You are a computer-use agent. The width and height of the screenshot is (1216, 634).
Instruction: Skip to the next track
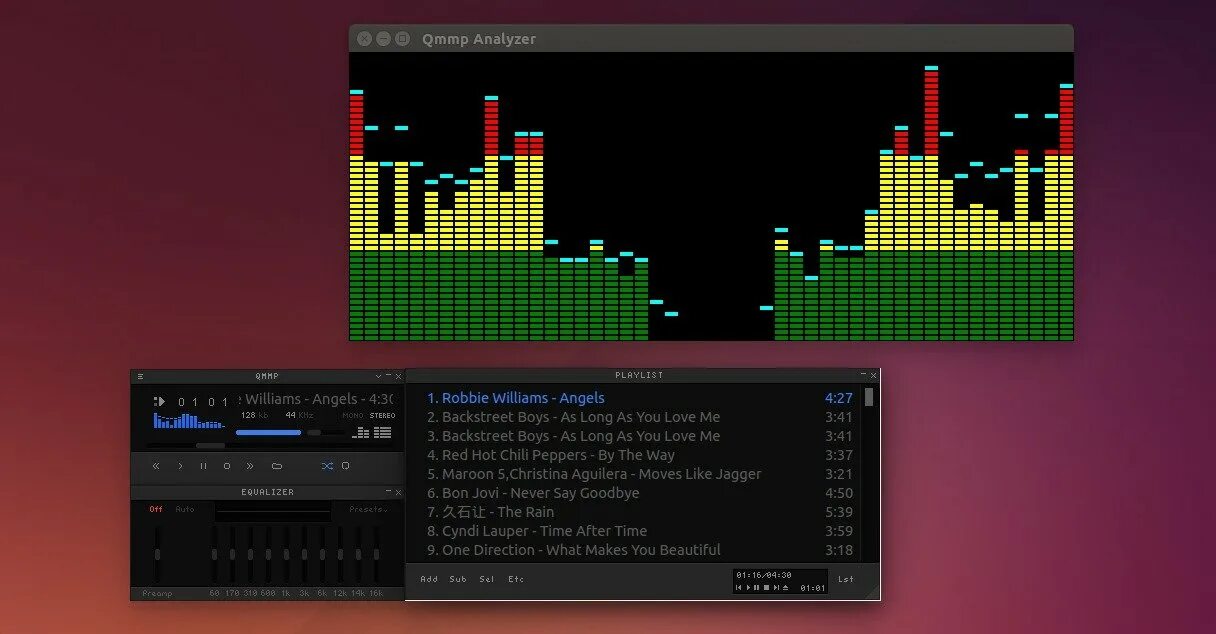(250, 466)
